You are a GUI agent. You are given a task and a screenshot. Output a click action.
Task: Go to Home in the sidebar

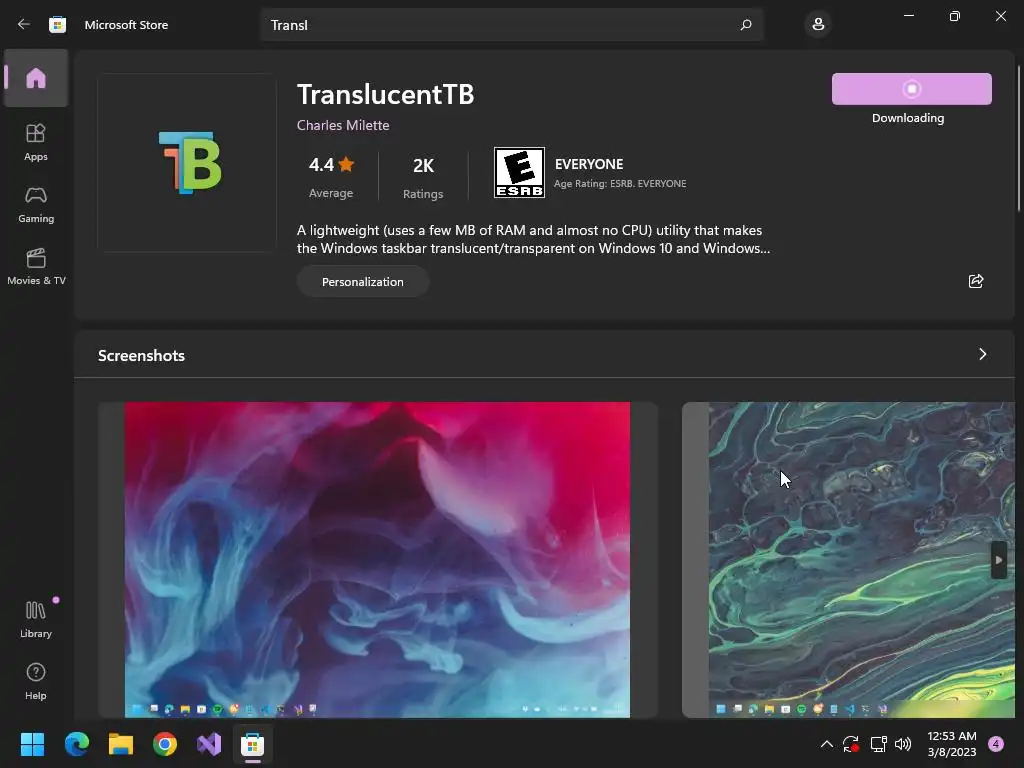coord(36,78)
